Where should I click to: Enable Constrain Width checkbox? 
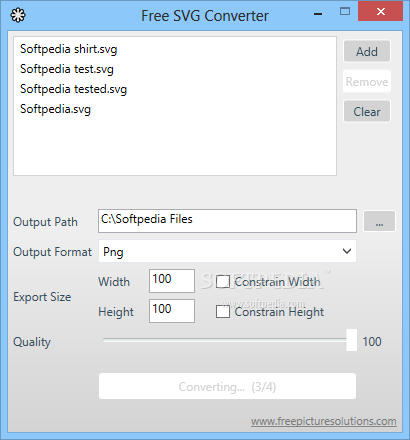[223, 282]
